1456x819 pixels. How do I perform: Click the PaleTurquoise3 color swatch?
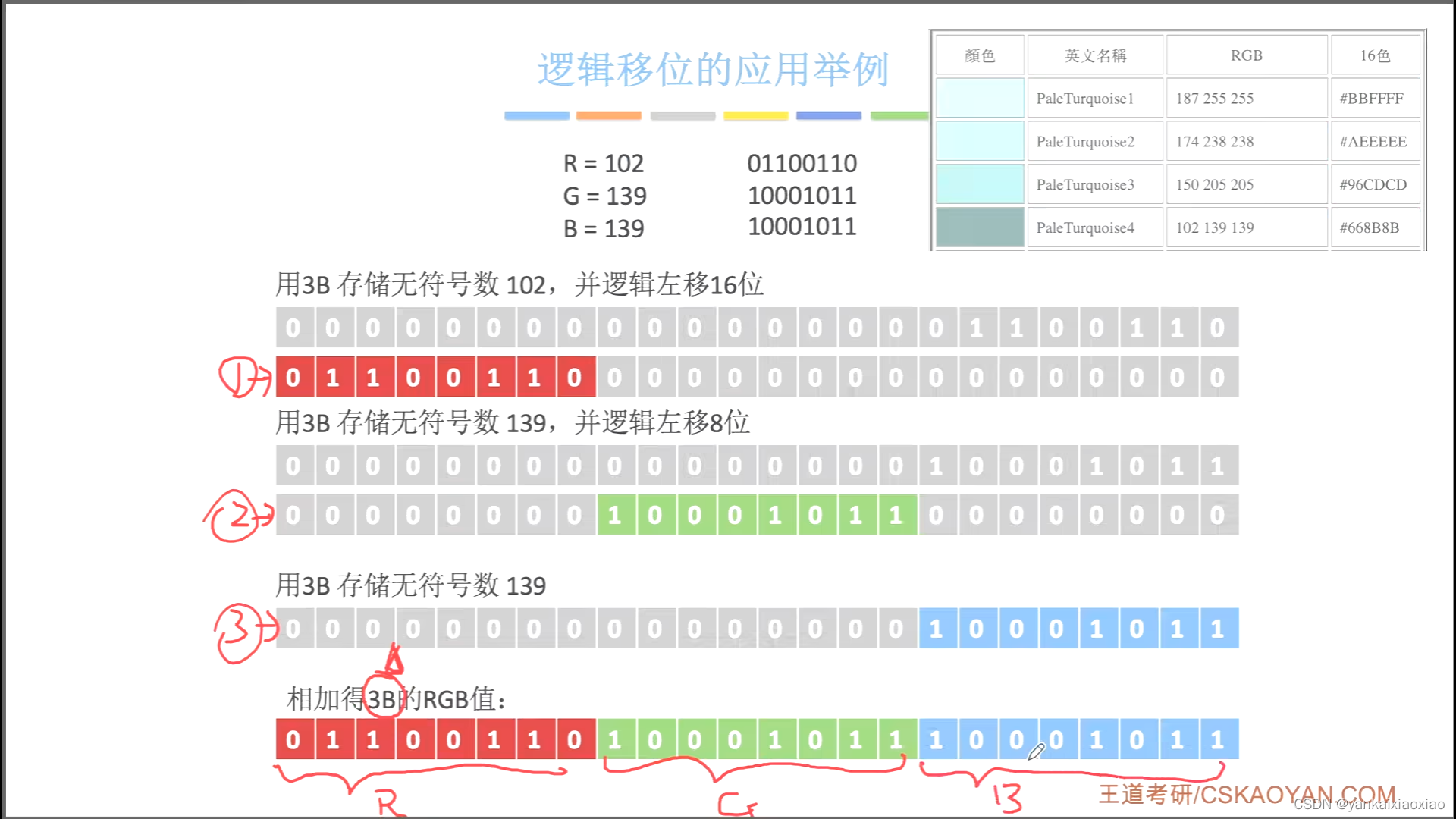[x=980, y=184]
